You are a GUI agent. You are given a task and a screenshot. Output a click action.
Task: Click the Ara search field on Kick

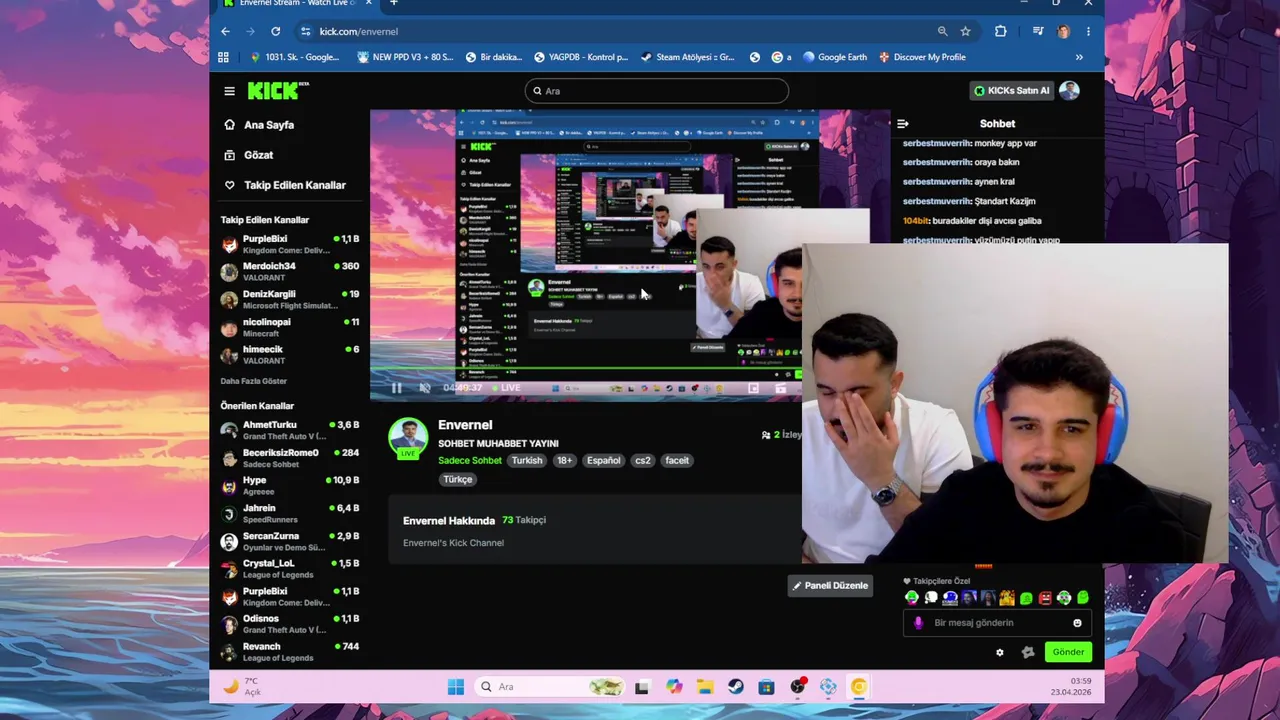coord(656,91)
